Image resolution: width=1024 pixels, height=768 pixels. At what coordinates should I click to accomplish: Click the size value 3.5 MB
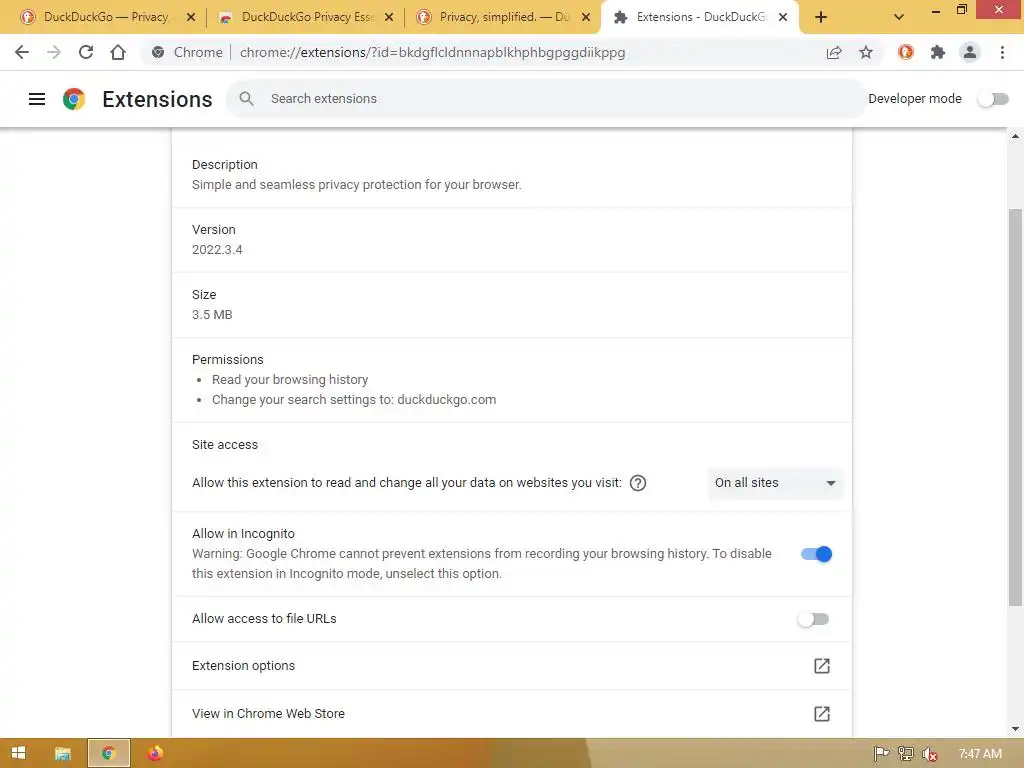click(x=212, y=315)
